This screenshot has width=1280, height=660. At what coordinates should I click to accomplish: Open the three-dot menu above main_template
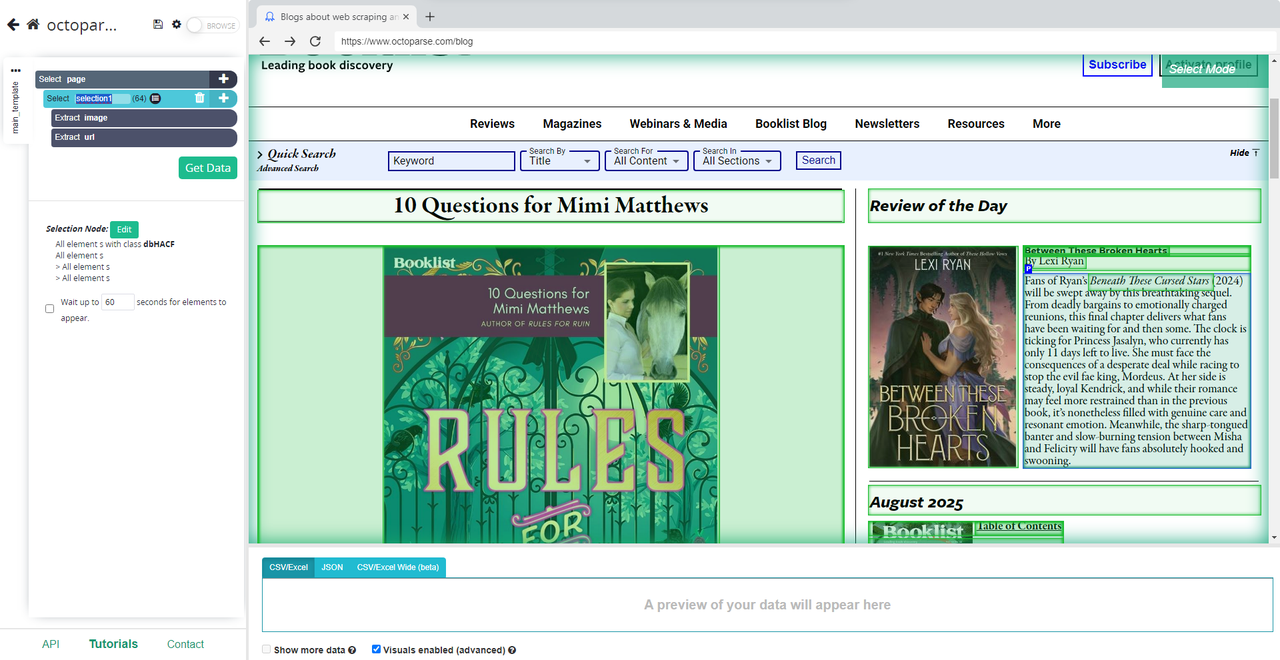point(15,70)
